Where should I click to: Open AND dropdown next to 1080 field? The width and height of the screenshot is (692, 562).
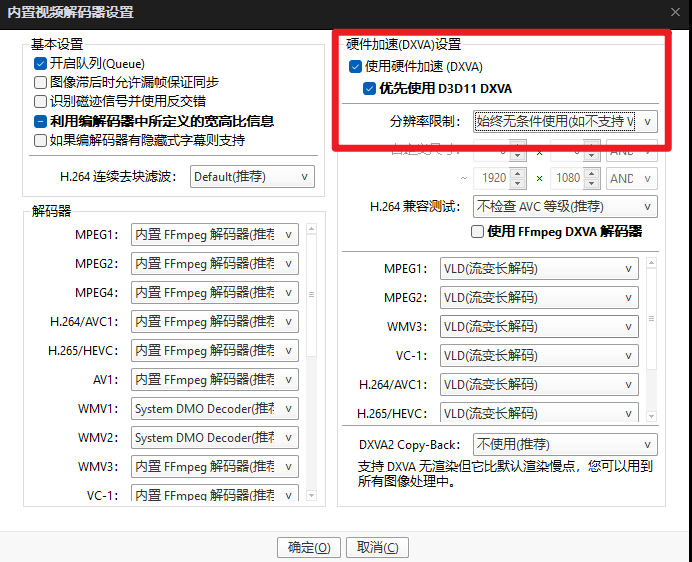click(x=632, y=178)
